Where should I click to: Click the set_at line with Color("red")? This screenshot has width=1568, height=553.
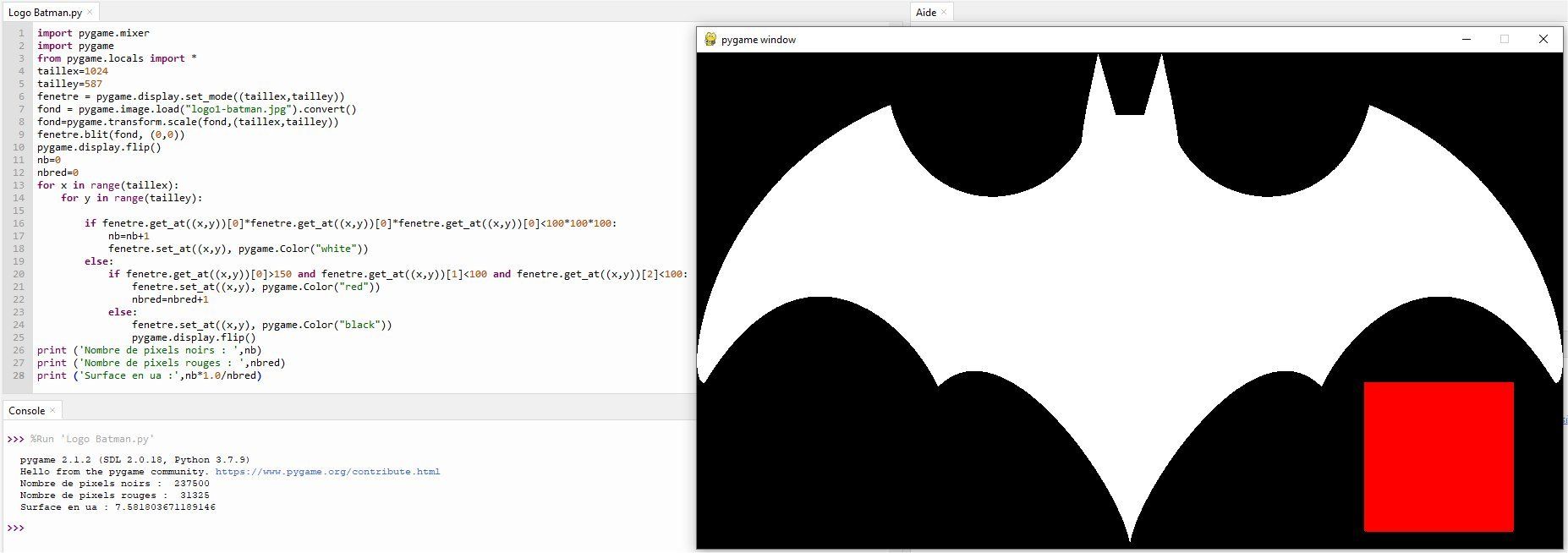(256, 287)
